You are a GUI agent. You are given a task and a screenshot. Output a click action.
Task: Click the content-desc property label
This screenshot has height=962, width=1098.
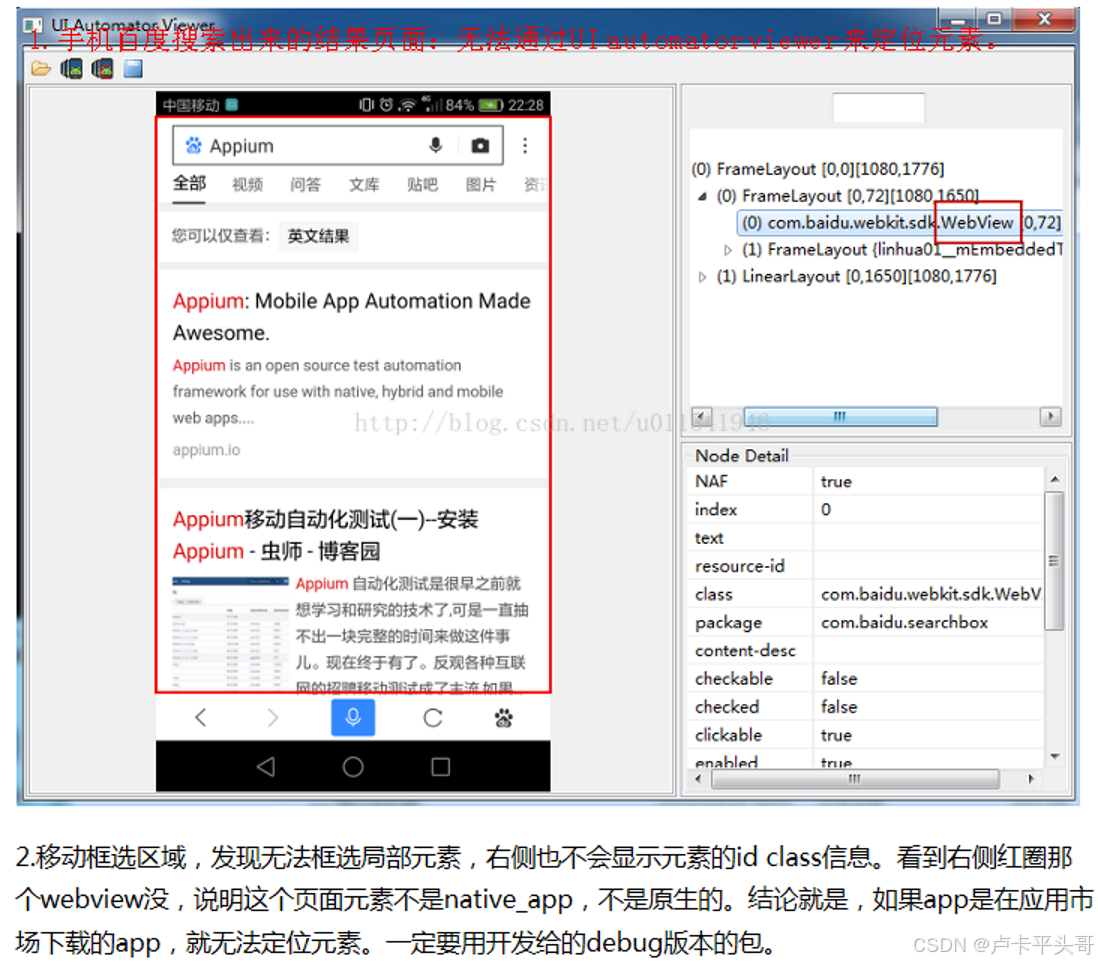click(x=745, y=650)
